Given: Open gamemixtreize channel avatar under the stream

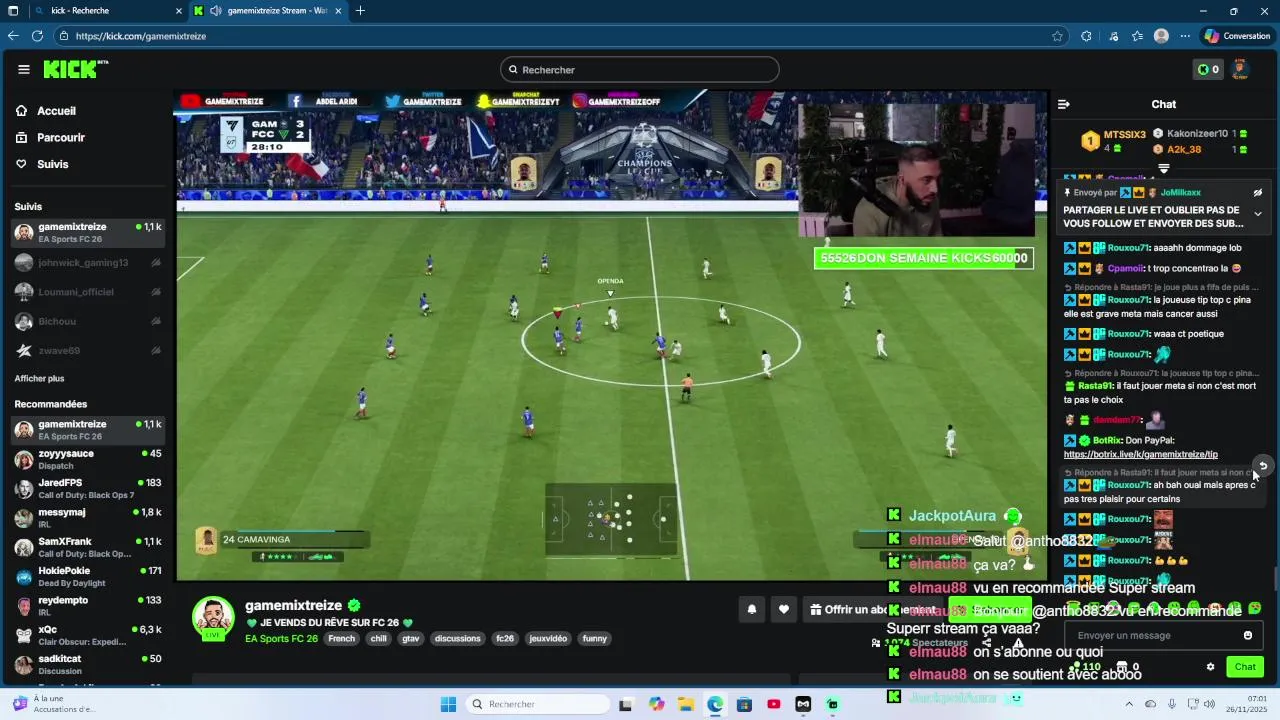Looking at the screenshot, I should pos(213,617).
